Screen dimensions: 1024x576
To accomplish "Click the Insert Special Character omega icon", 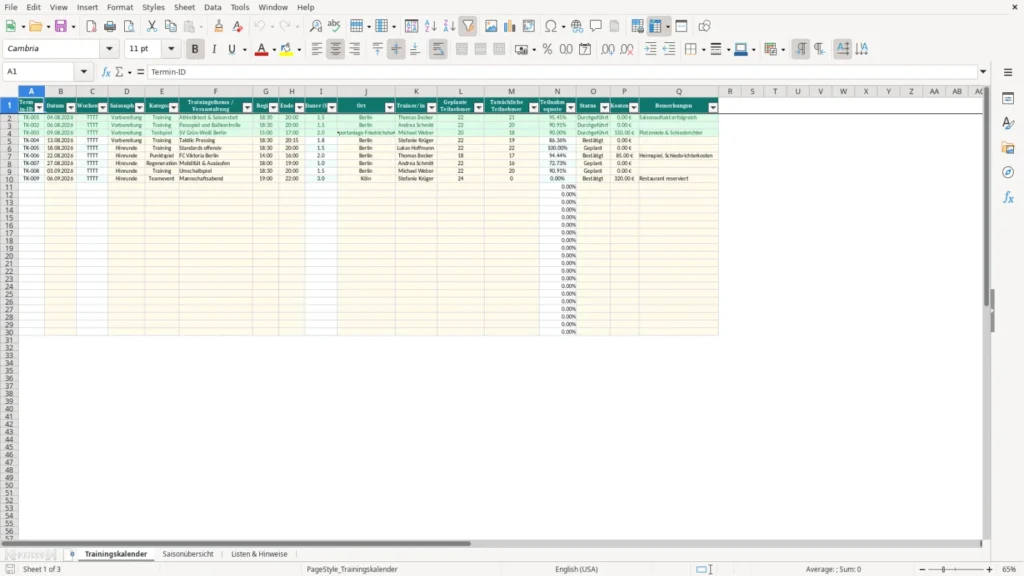I will 551,26.
